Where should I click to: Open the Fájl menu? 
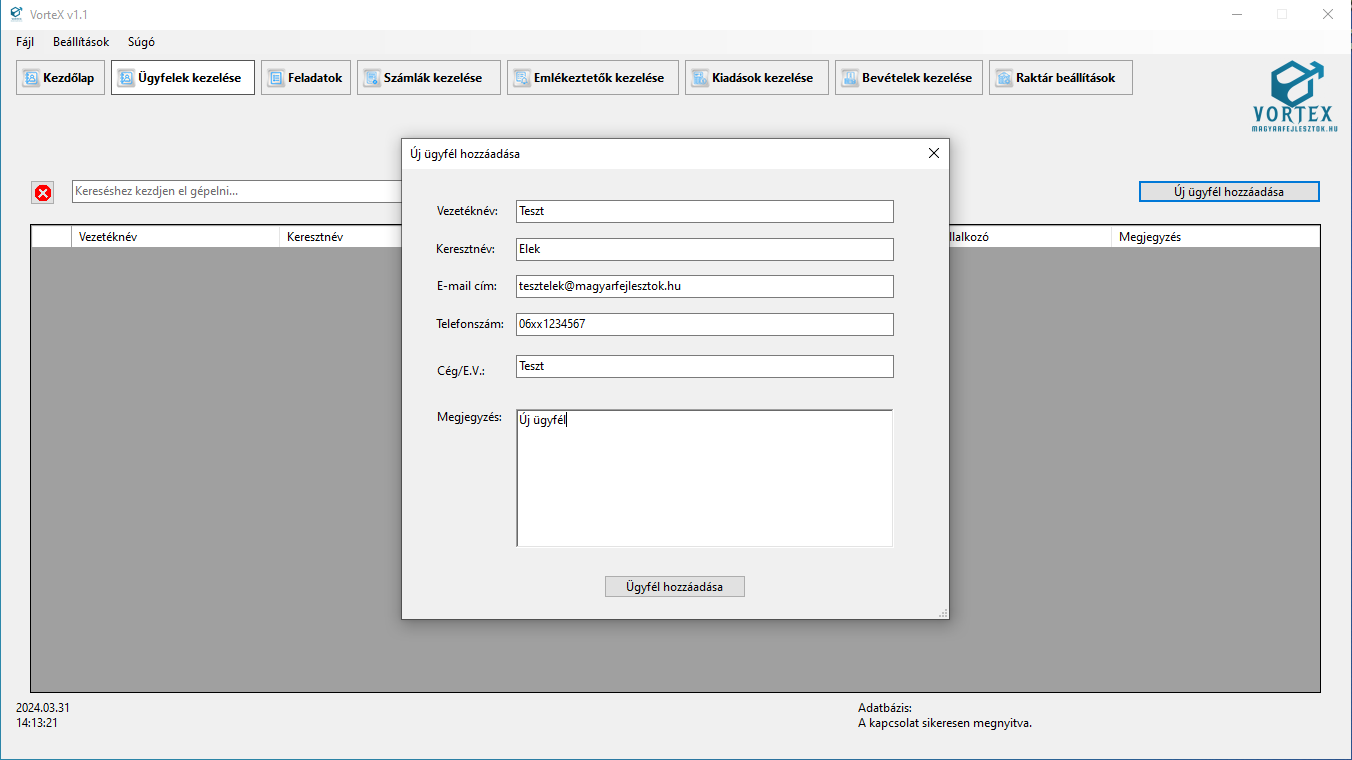coord(25,42)
